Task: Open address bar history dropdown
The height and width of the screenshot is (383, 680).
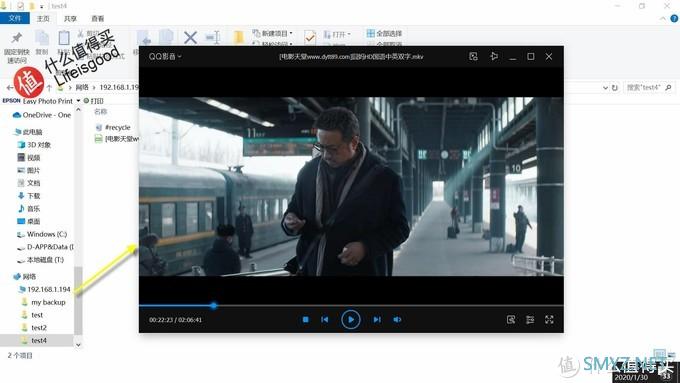Action: click(x=605, y=88)
